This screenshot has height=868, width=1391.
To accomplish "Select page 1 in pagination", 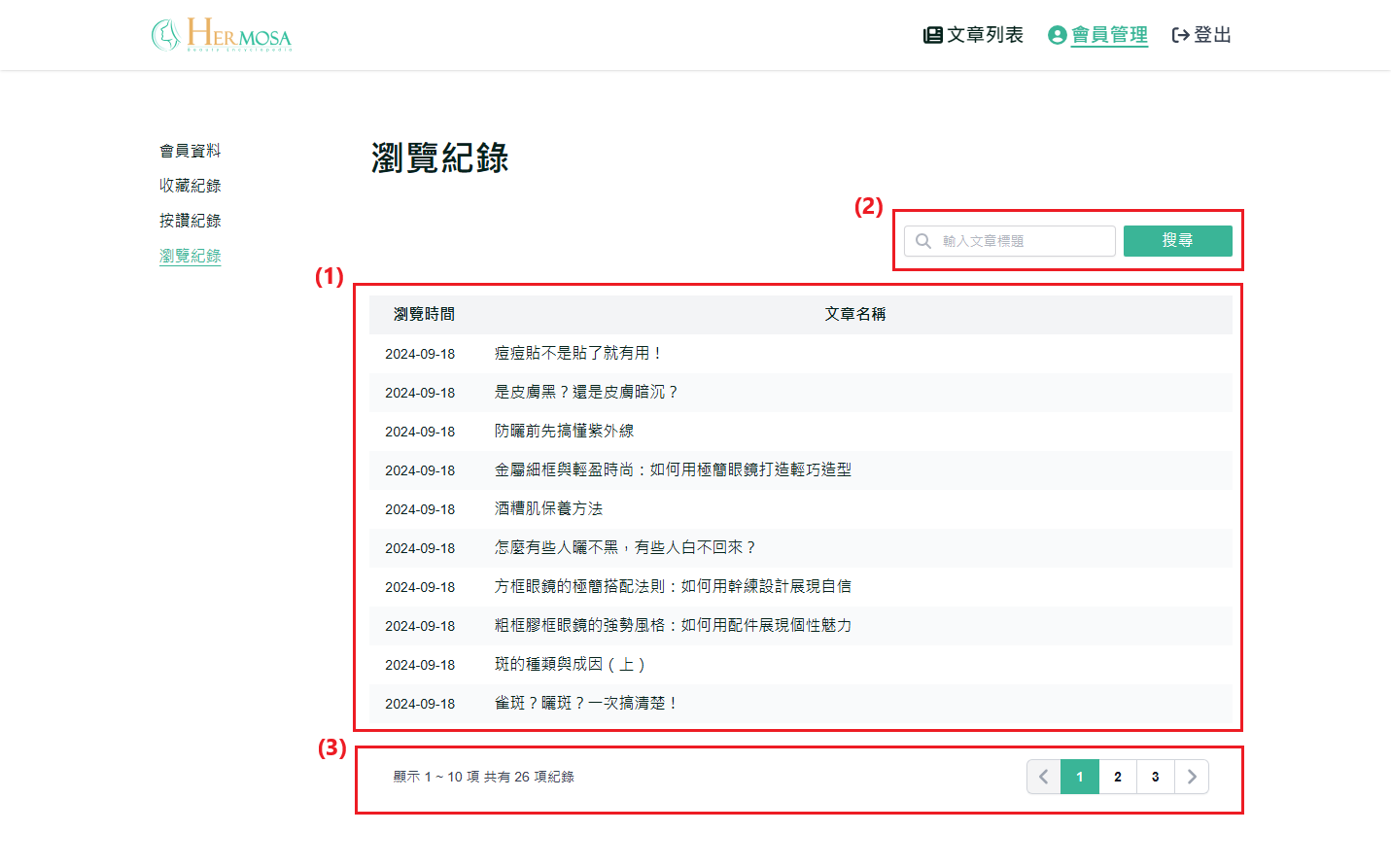I will coord(1080,777).
